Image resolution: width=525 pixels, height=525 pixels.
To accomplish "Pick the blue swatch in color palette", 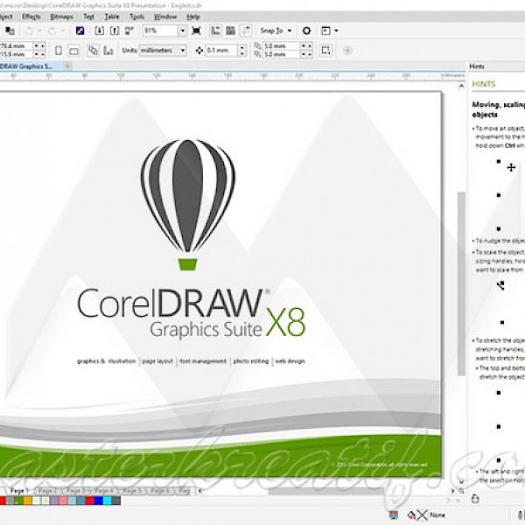I will click(98, 501).
